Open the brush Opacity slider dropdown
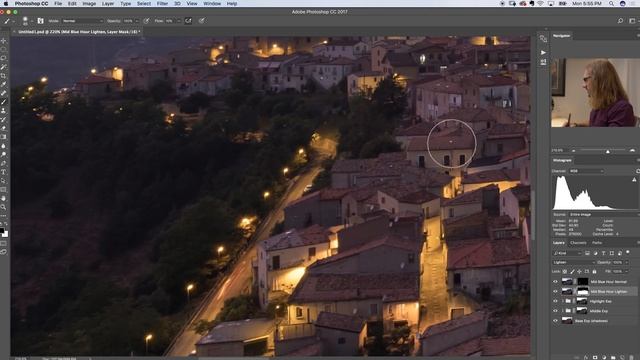640x360 pixels. point(137,21)
